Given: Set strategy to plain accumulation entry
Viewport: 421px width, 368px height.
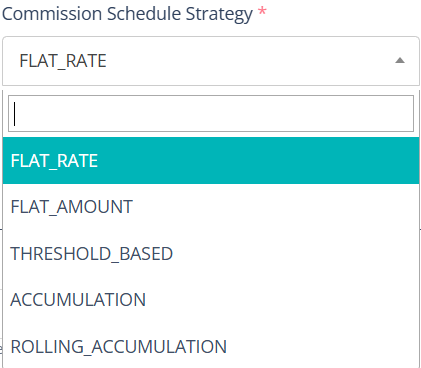Looking at the screenshot, I should tap(211, 300).
